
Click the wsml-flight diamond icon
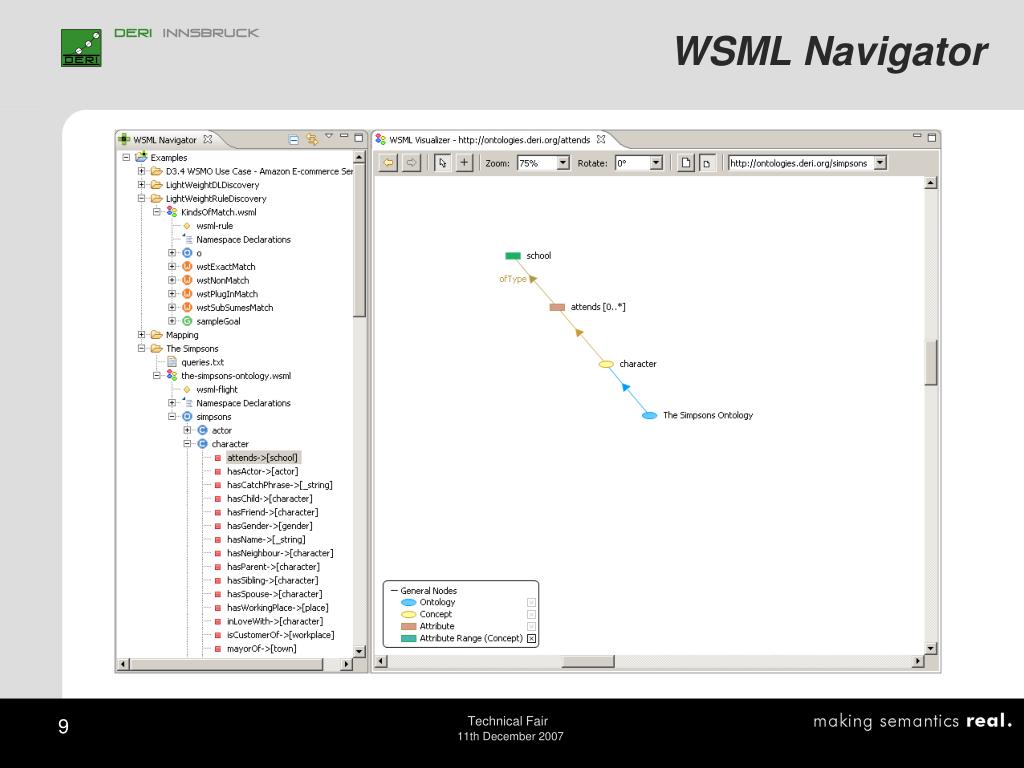[187, 390]
